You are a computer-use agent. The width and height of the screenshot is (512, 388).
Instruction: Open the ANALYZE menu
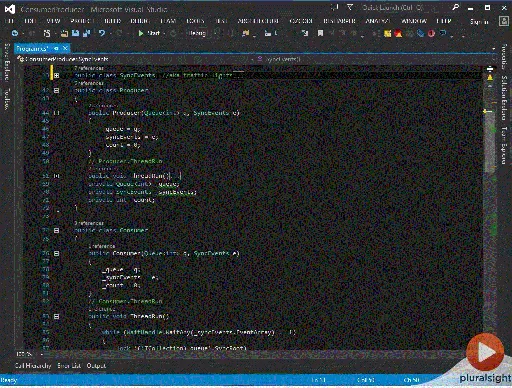click(377, 21)
